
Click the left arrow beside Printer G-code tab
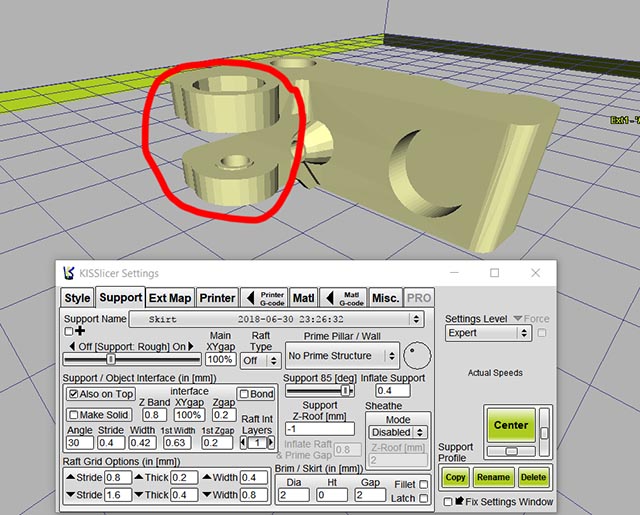click(251, 298)
